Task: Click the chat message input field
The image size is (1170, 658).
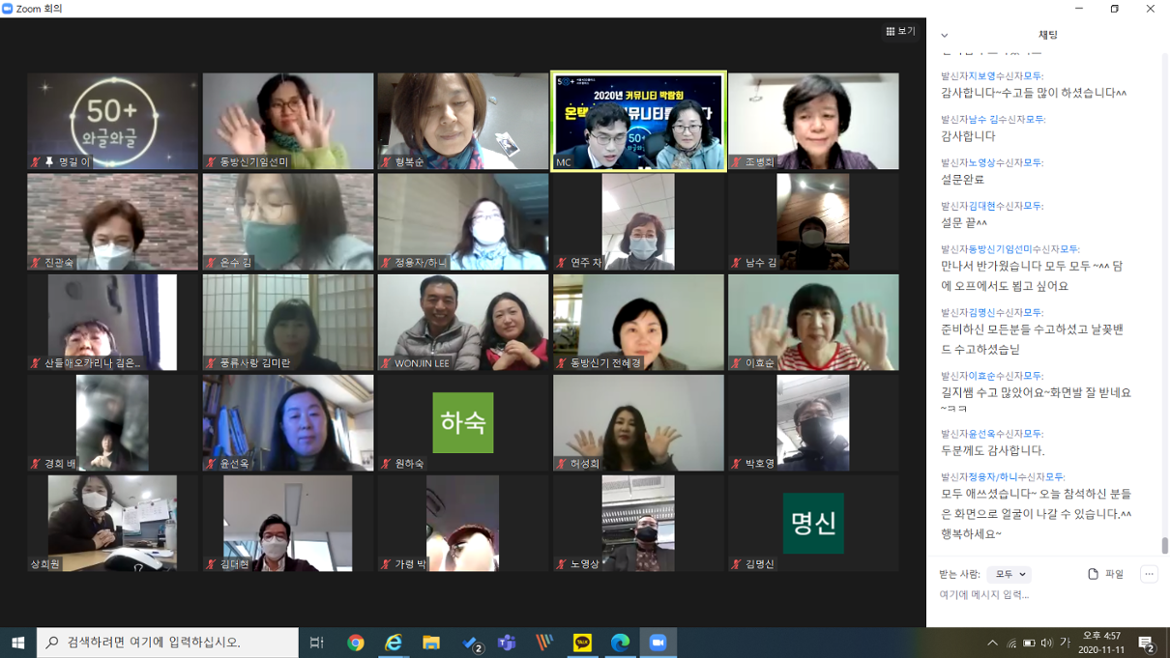Action: [1040, 595]
